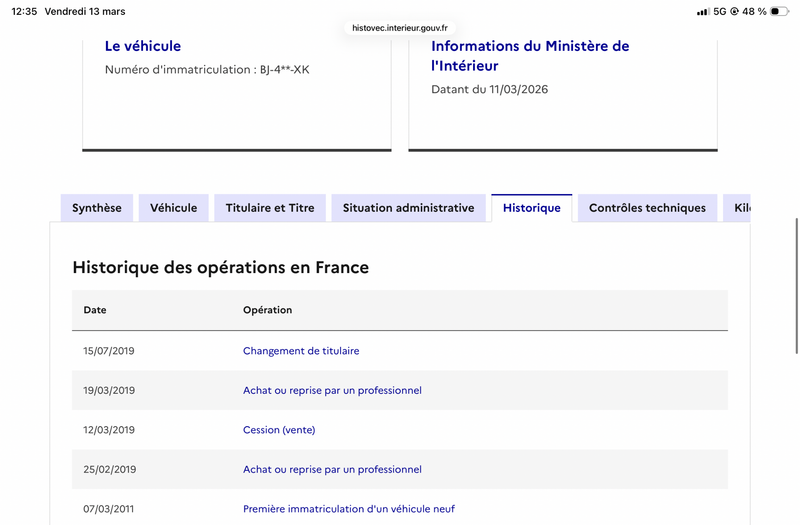Select the Historique tab
Viewport: 800px width, 525px height.
tap(532, 208)
